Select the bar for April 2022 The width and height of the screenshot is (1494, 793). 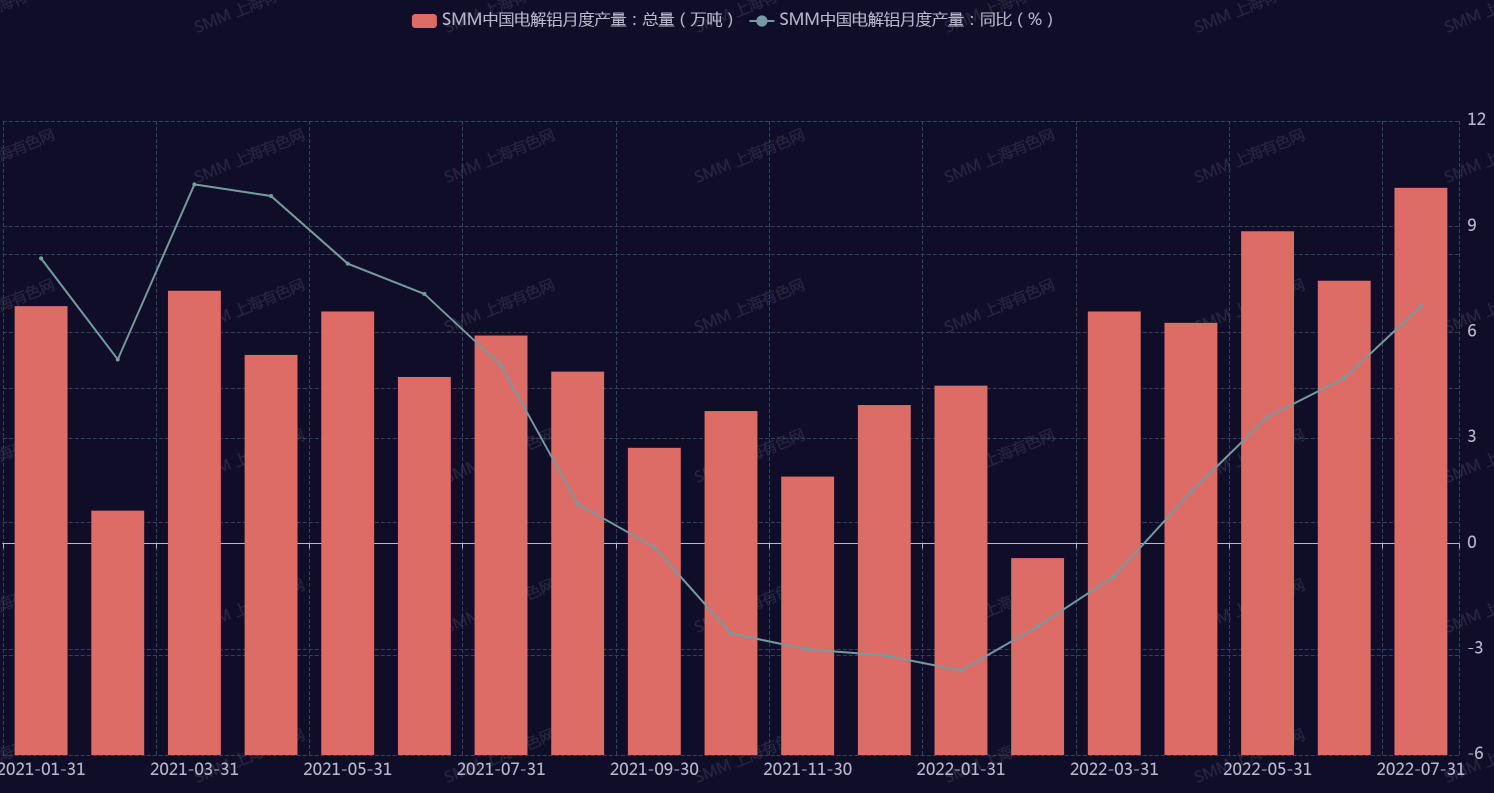click(x=1191, y=539)
